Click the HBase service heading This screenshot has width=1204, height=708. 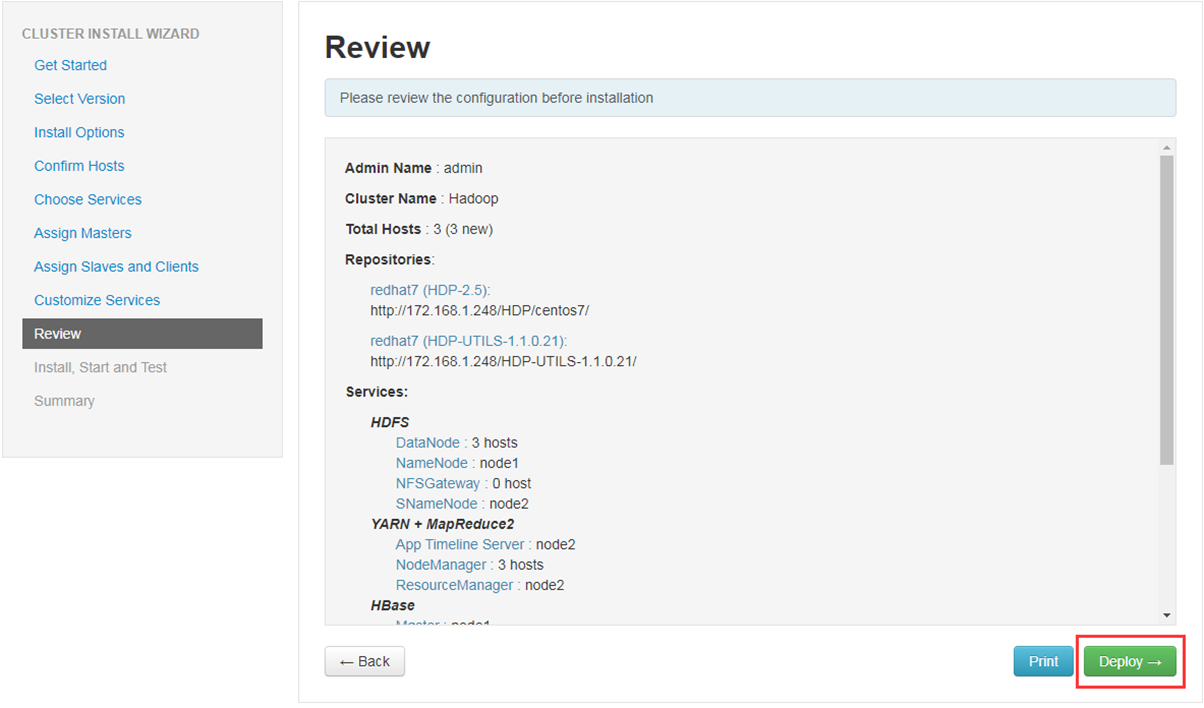[393, 605]
